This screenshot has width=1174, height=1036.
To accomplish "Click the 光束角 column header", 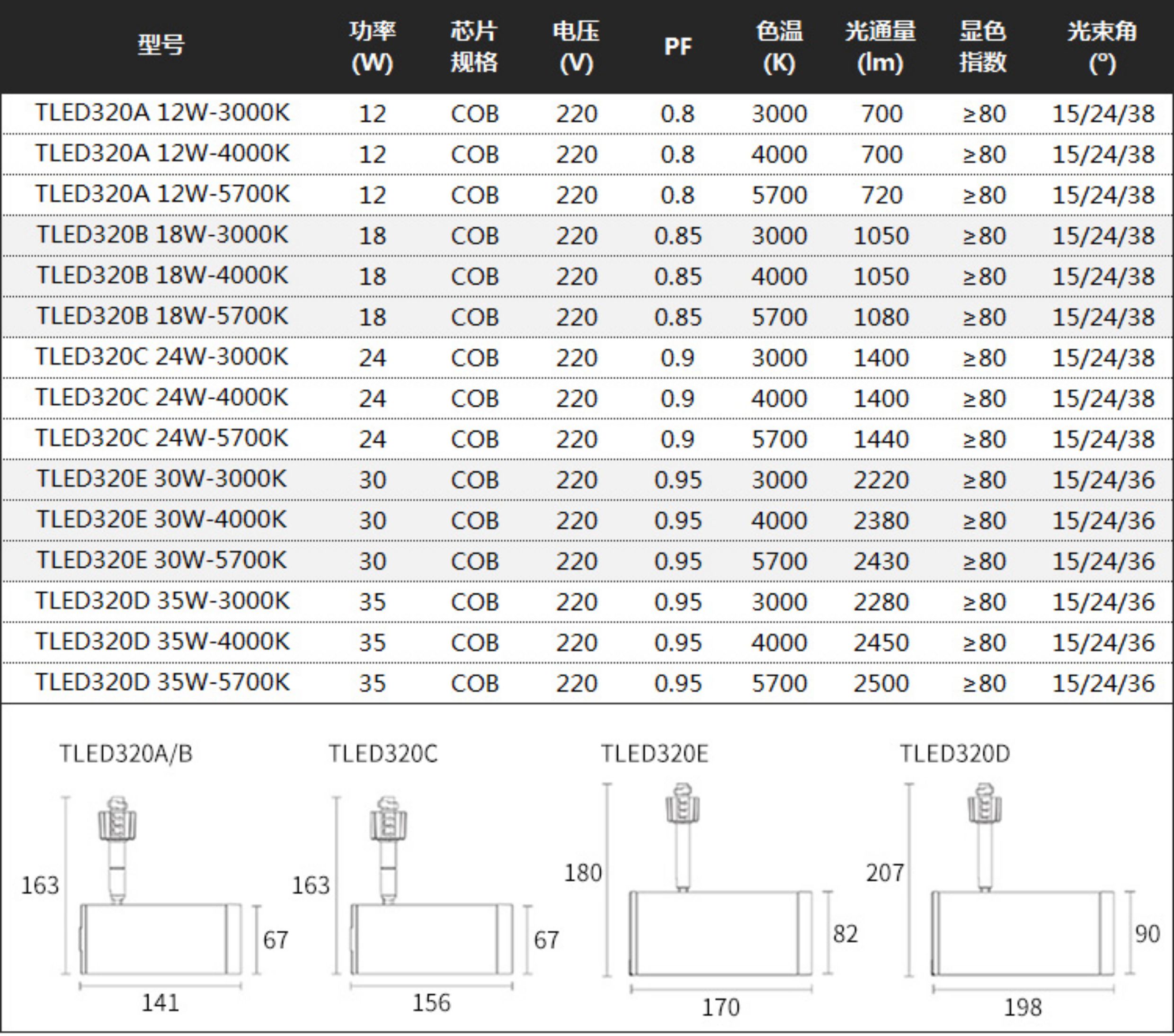I will (1102, 46).
